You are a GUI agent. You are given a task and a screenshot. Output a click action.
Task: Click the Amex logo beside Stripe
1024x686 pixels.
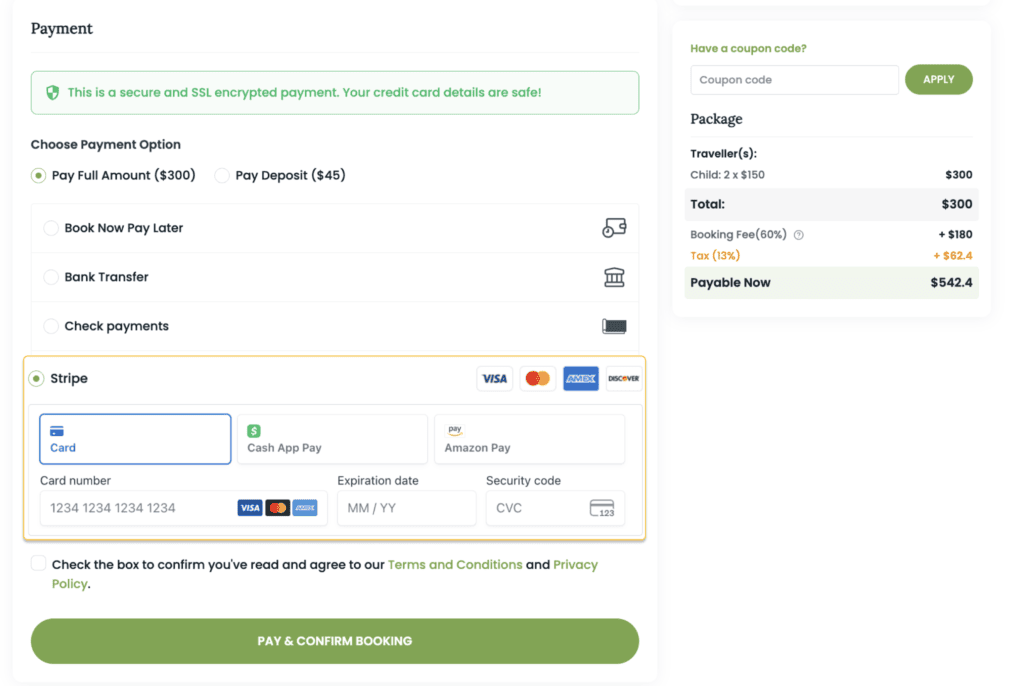(581, 378)
